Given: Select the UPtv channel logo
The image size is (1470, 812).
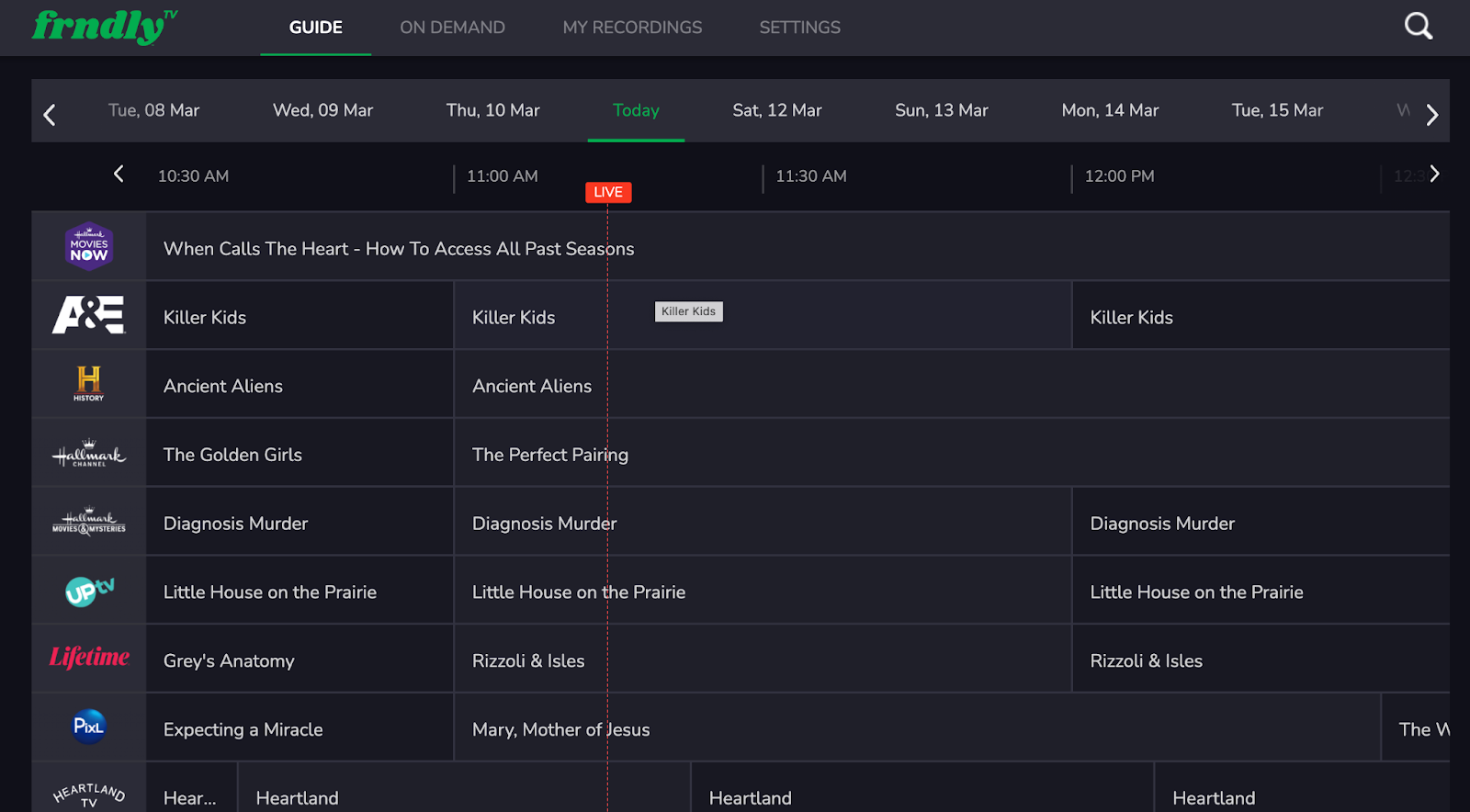Looking at the screenshot, I should click(x=89, y=591).
